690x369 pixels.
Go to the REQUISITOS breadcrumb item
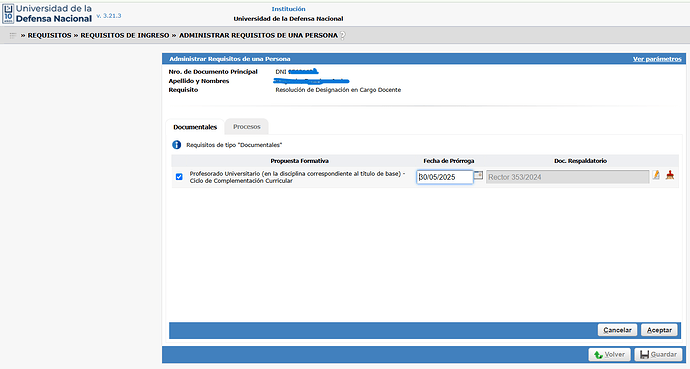(49, 36)
